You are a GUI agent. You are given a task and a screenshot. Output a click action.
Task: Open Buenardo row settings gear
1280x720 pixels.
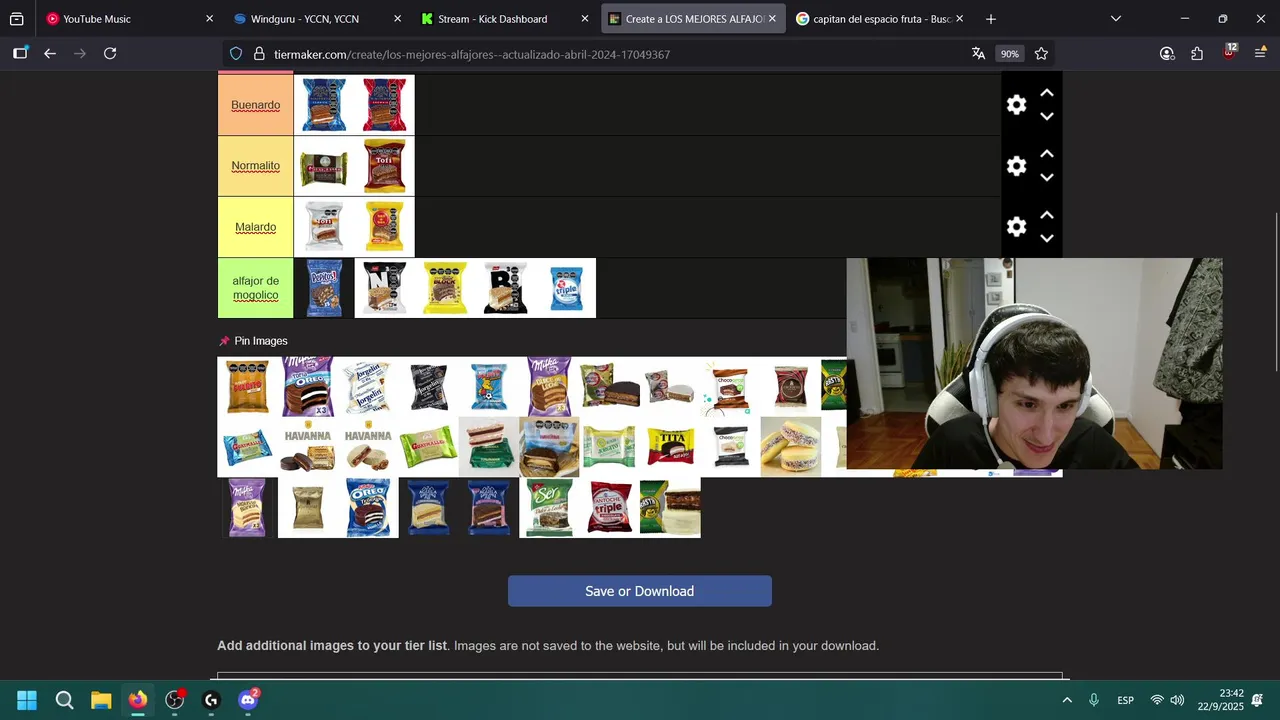(x=1016, y=105)
